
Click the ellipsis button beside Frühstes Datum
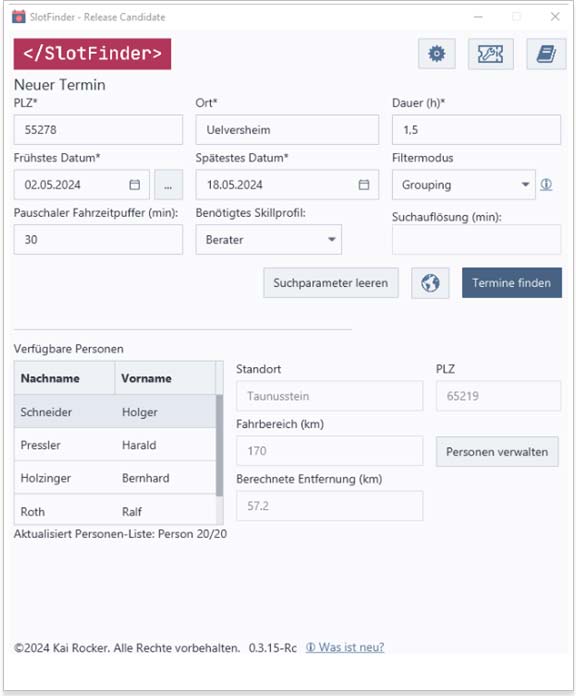click(168, 185)
